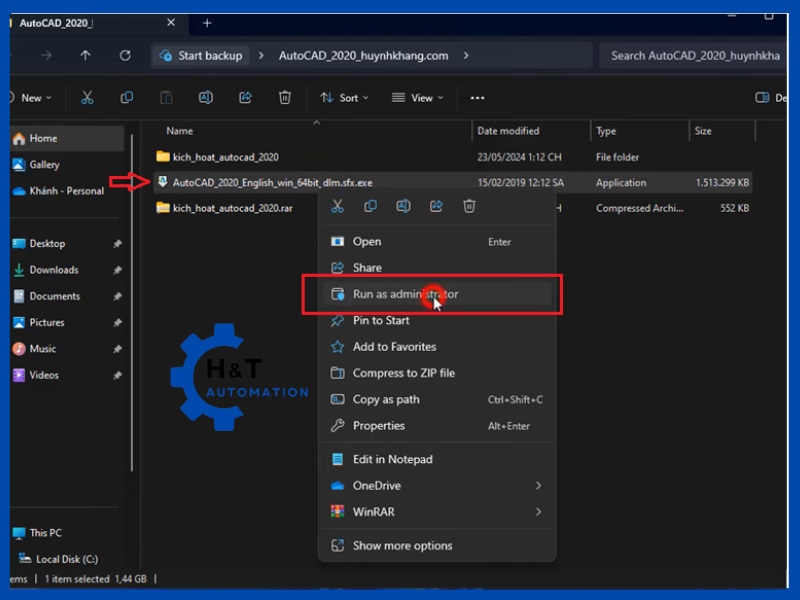The width and height of the screenshot is (800, 600).
Task: Click the rename icon in the context menu
Action: coord(403,206)
